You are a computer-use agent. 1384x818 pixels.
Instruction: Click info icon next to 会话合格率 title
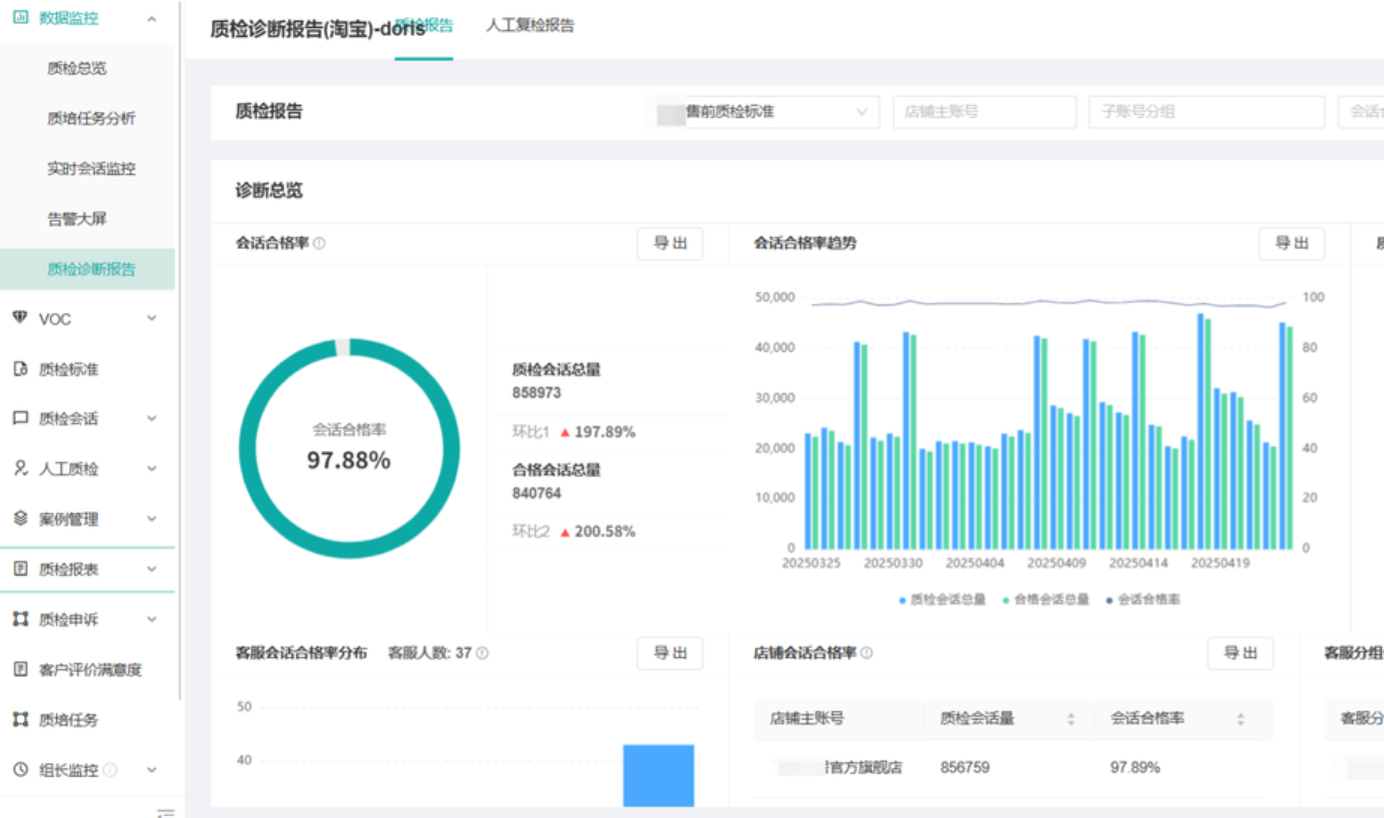319,243
